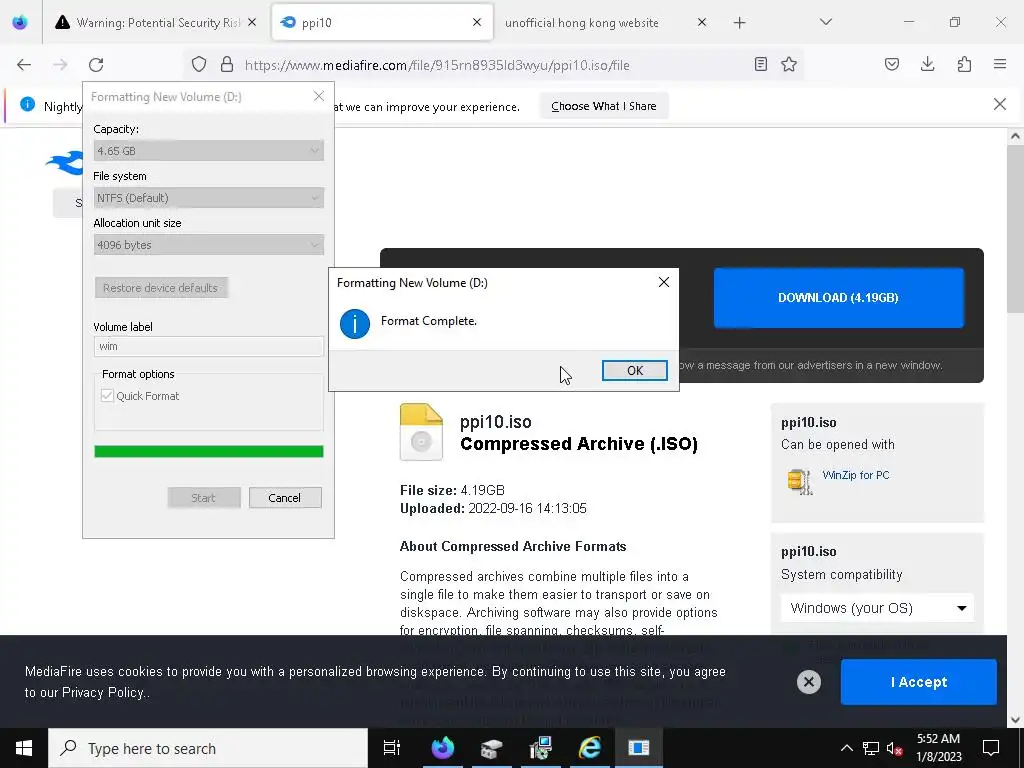Click the Firefox View icon
This screenshot has height=768, width=1024.
[20, 23]
